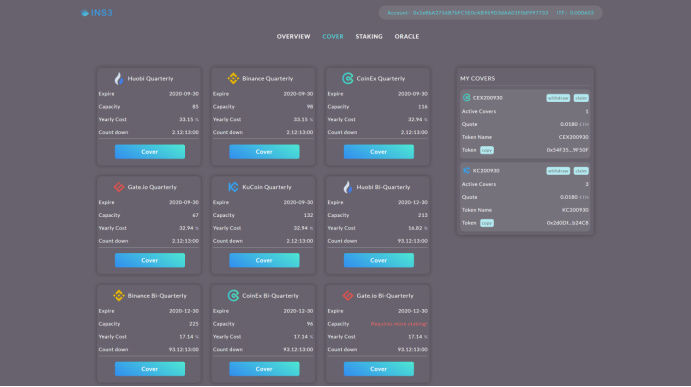The height and width of the screenshot is (387, 691).
Task: Click the Binance Quarterly diamond icon
Action: [x=233, y=78]
